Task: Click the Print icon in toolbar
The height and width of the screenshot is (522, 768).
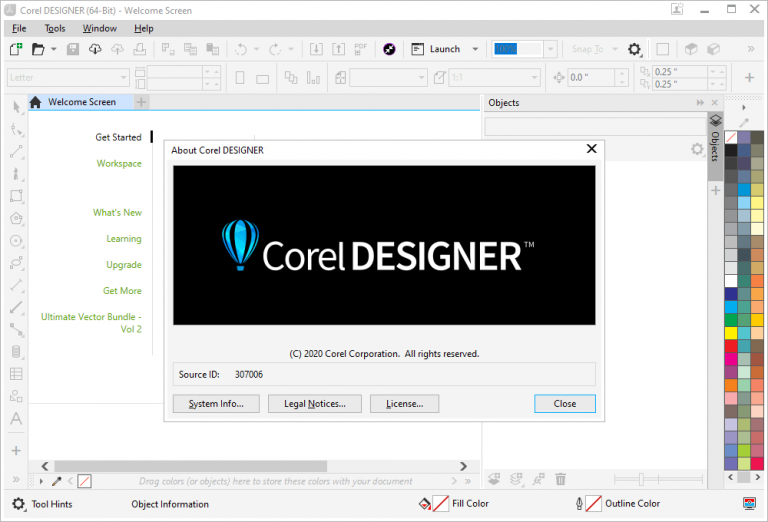Action: (x=140, y=49)
